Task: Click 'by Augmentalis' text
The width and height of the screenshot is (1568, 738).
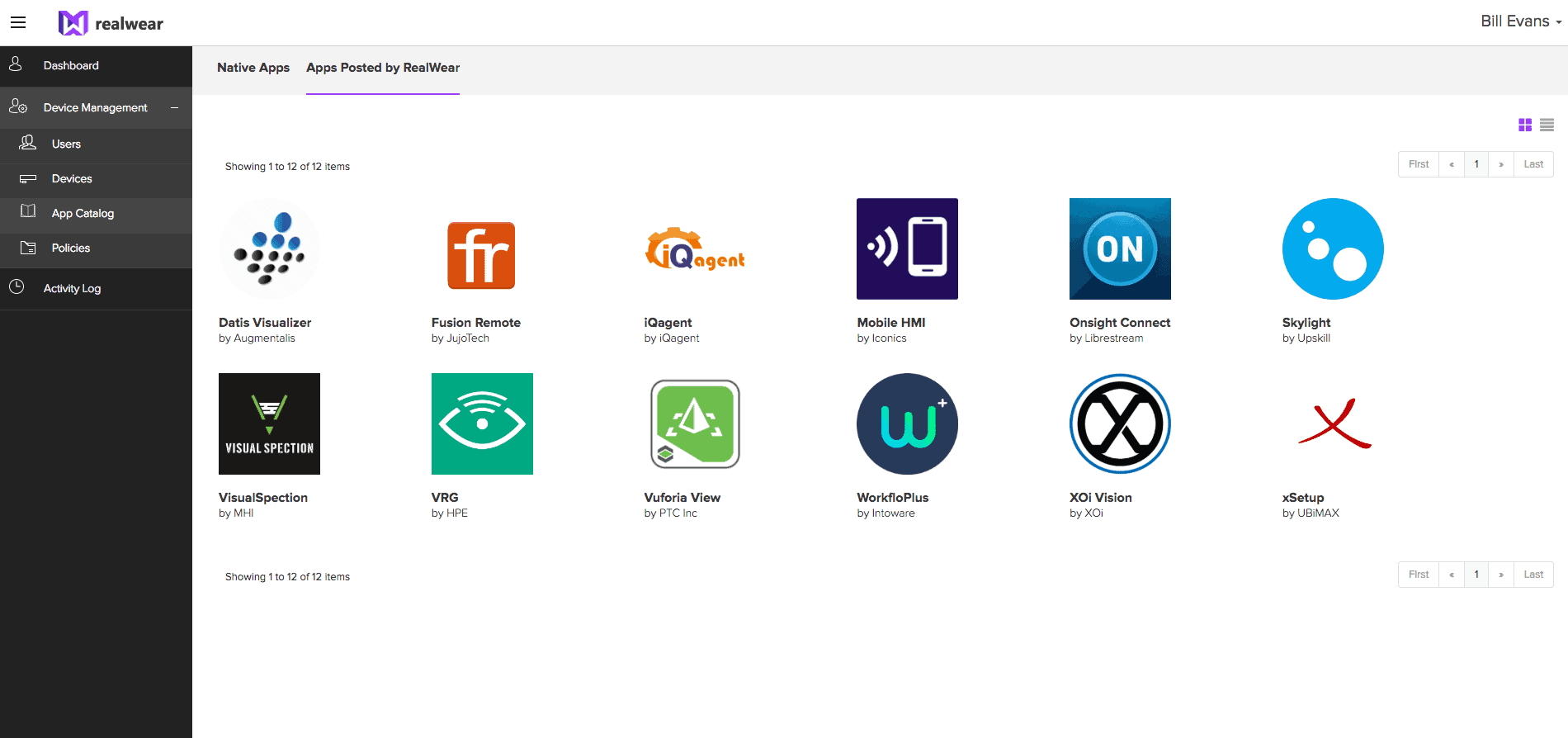Action: pos(257,338)
